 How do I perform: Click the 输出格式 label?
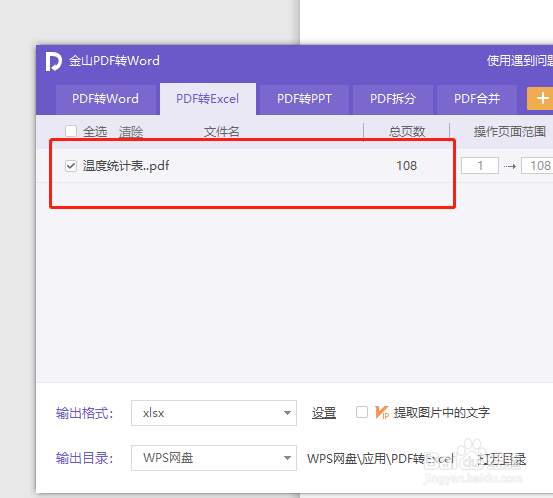pyautogui.click(x=84, y=413)
